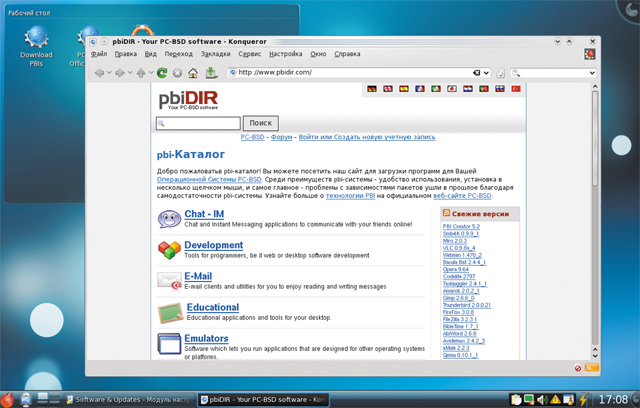Switch site language to French flag

coord(420,89)
